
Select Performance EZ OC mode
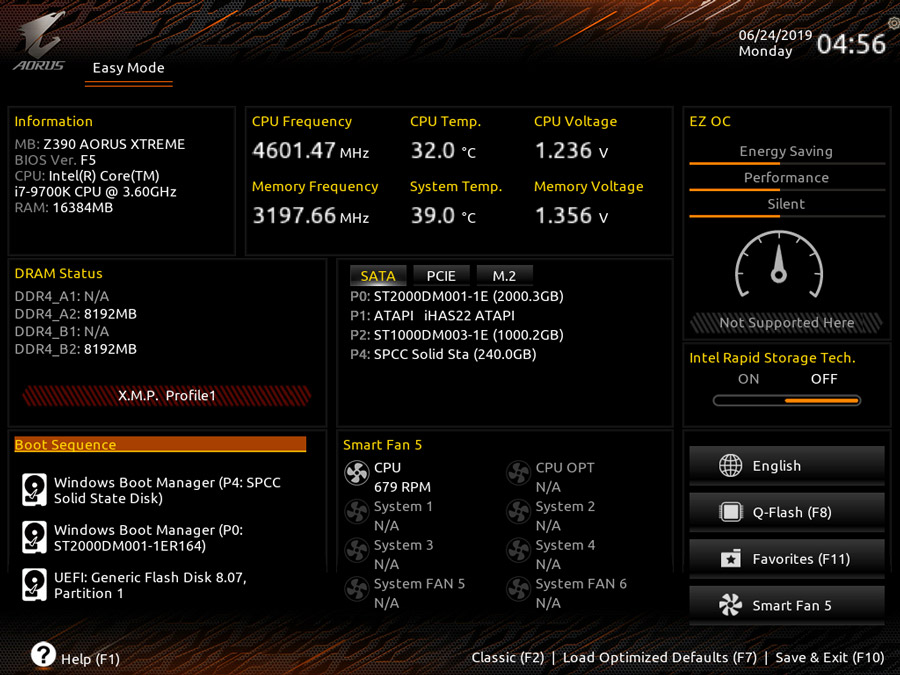click(786, 179)
